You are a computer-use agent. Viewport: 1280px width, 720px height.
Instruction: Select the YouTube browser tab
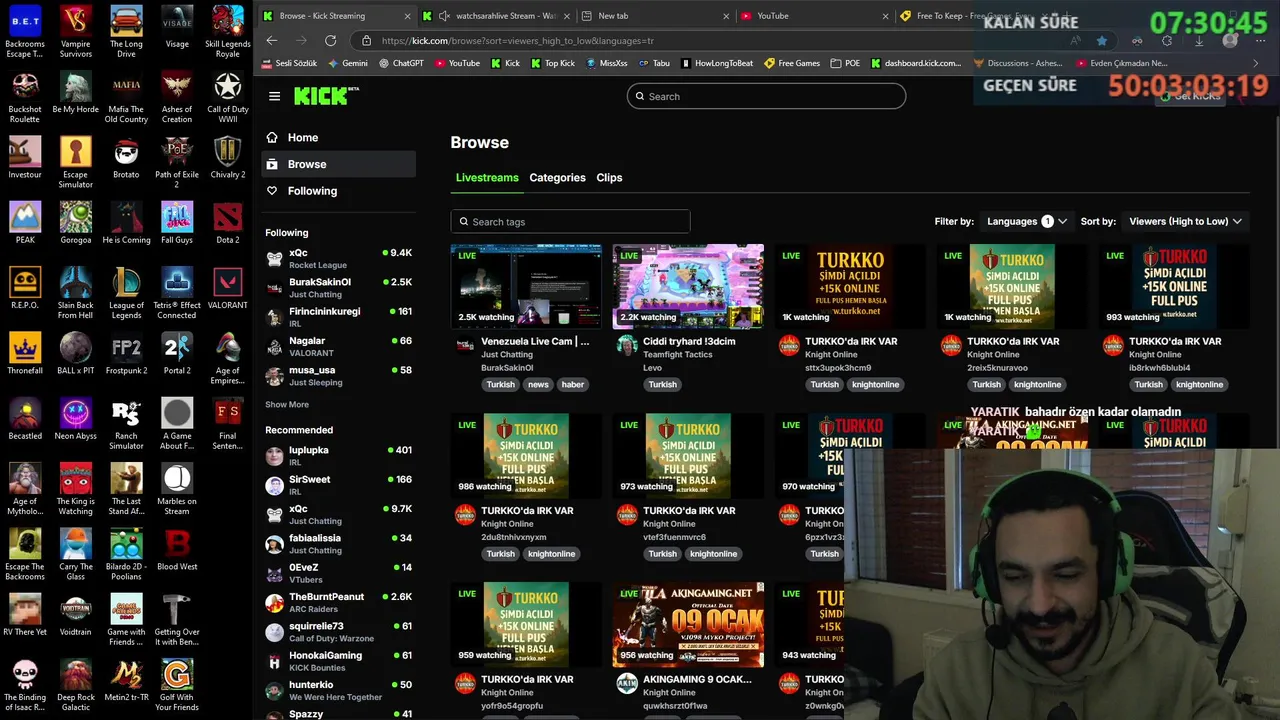[815, 16]
